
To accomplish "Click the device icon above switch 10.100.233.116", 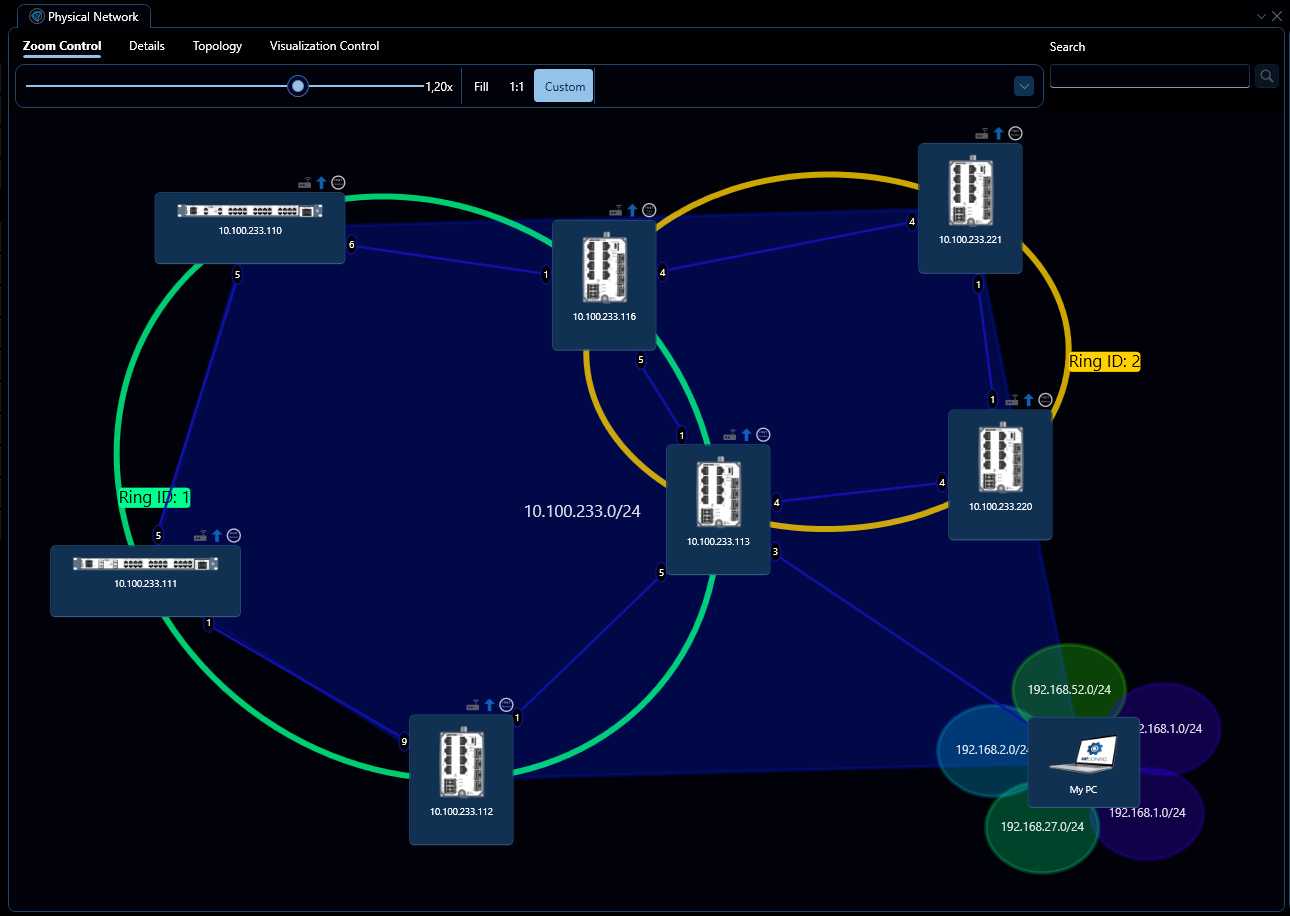I will tap(615, 210).
